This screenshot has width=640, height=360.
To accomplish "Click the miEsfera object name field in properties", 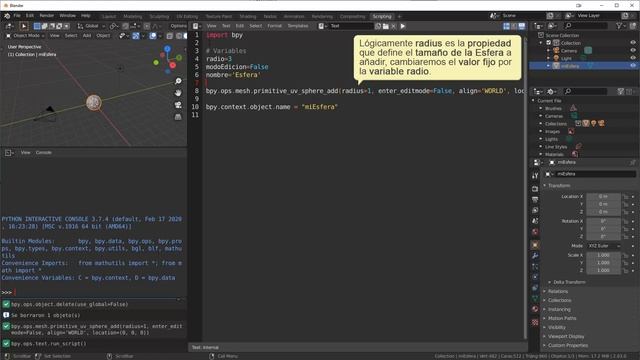I will (596, 174).
